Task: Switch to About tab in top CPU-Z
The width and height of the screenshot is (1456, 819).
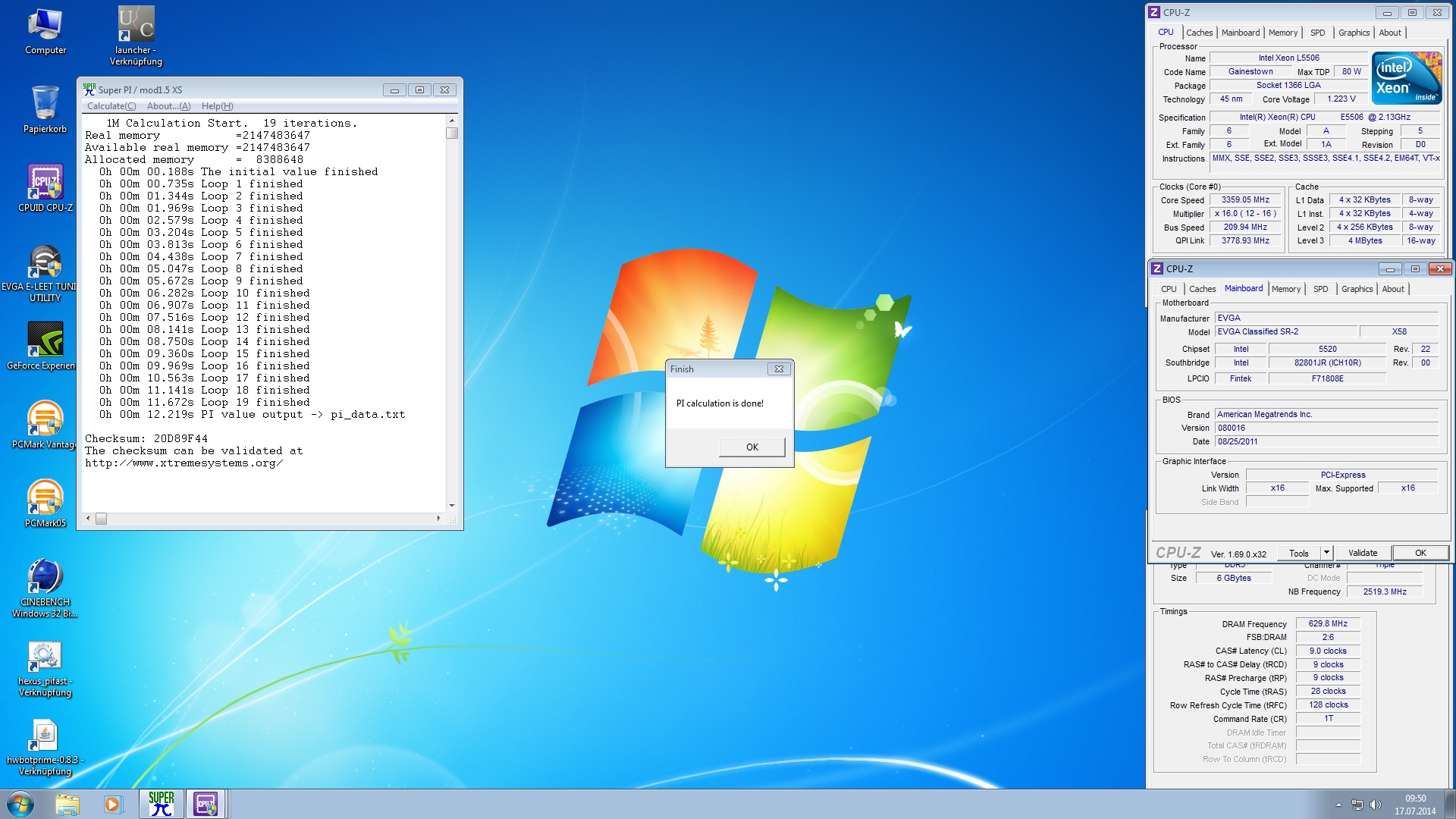Action: [x=1390, y=33]
